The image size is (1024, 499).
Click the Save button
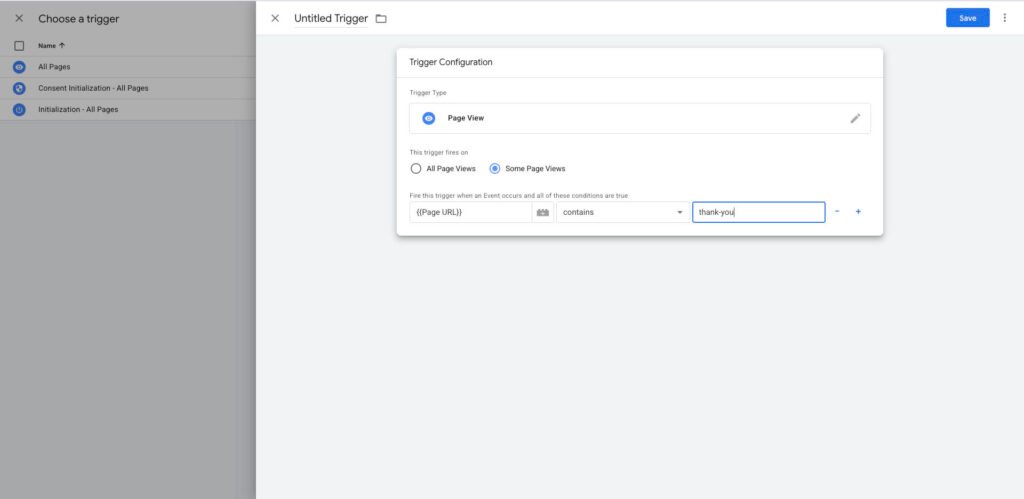(x=967, y=18)
